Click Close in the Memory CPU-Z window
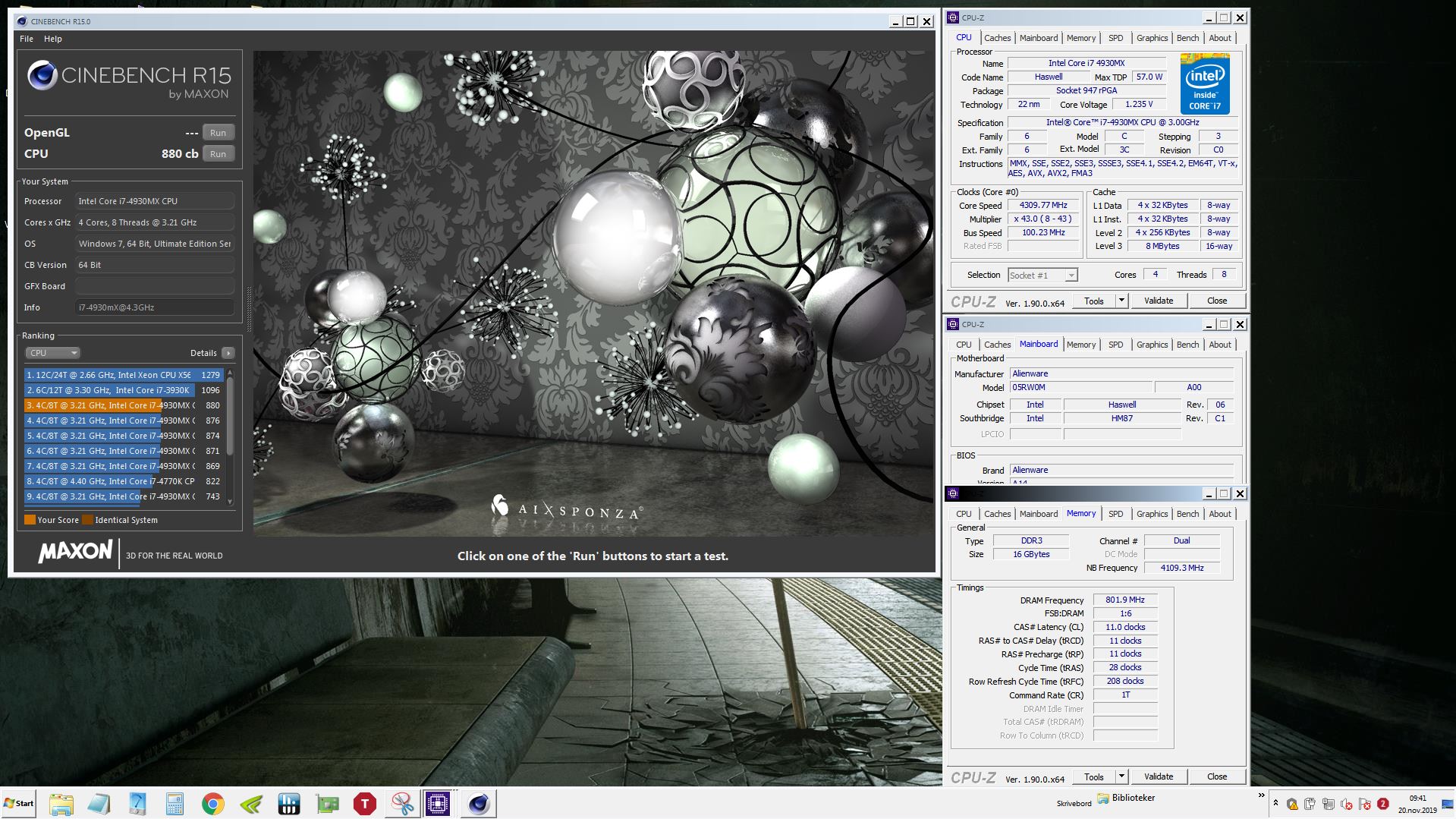The image size is (1456, 819). click(x=1217, y=776)
